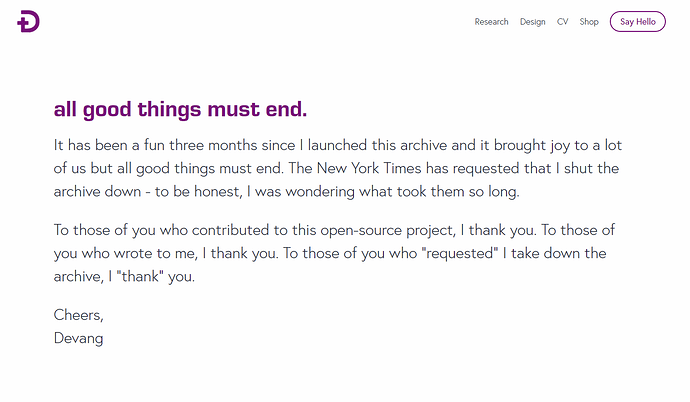Click the word 'contributed' in second paragraph
Screen dimensions: 690x402
point(230,230)
